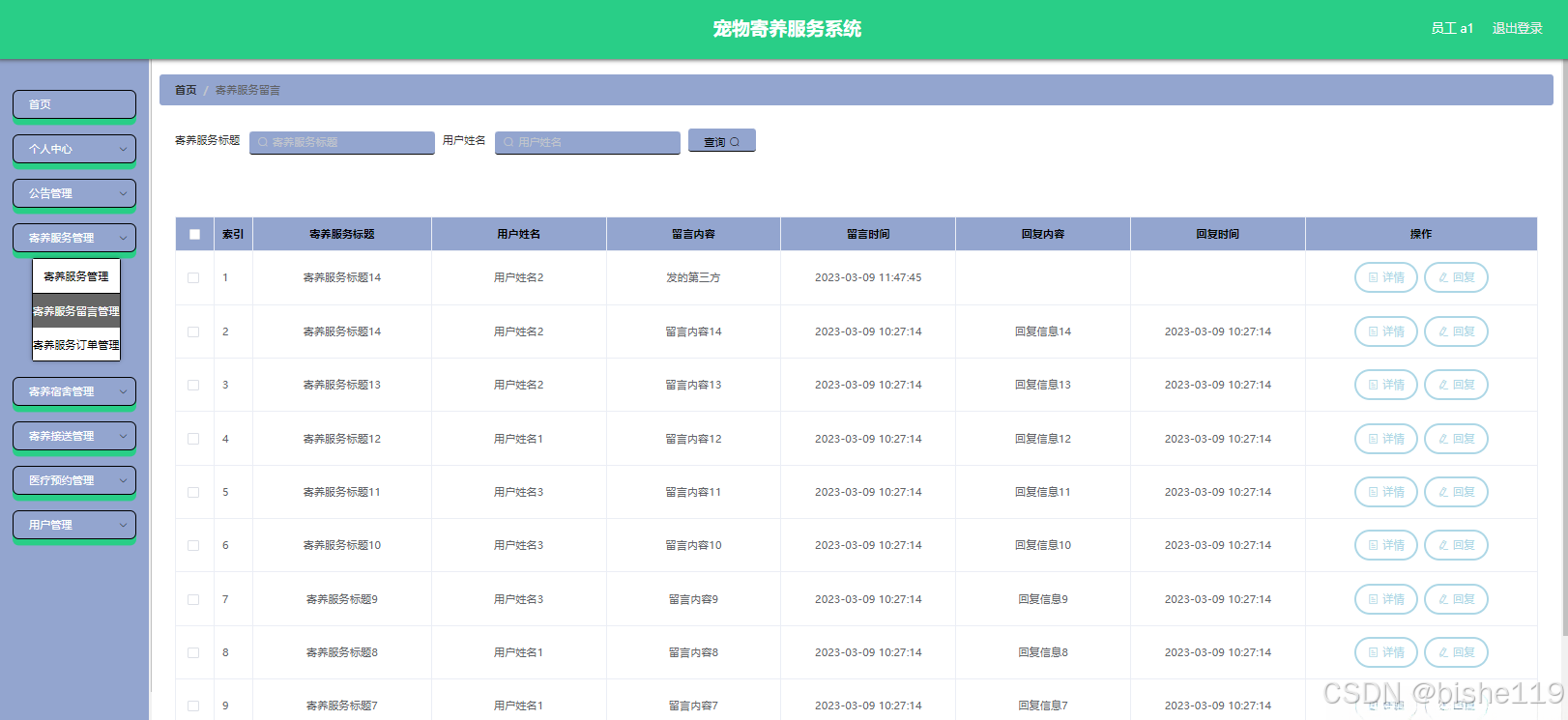Reply to row 7 留言内容9
The width and height of the screenshot is (1568, 720).
pyautogui.click(x=1456, y=599)
